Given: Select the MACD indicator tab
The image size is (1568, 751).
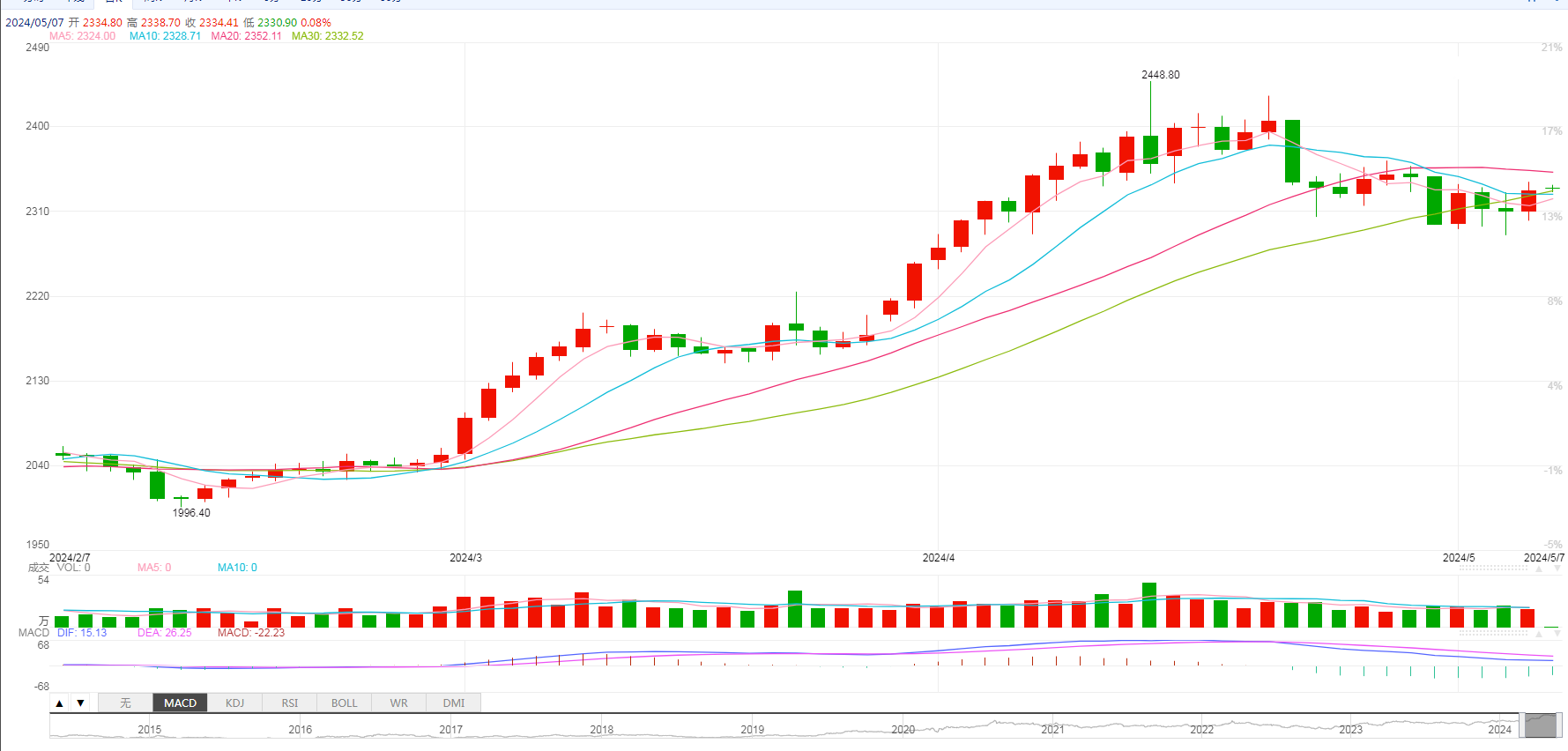Looking at the screenshot, I should click(180, 703).
